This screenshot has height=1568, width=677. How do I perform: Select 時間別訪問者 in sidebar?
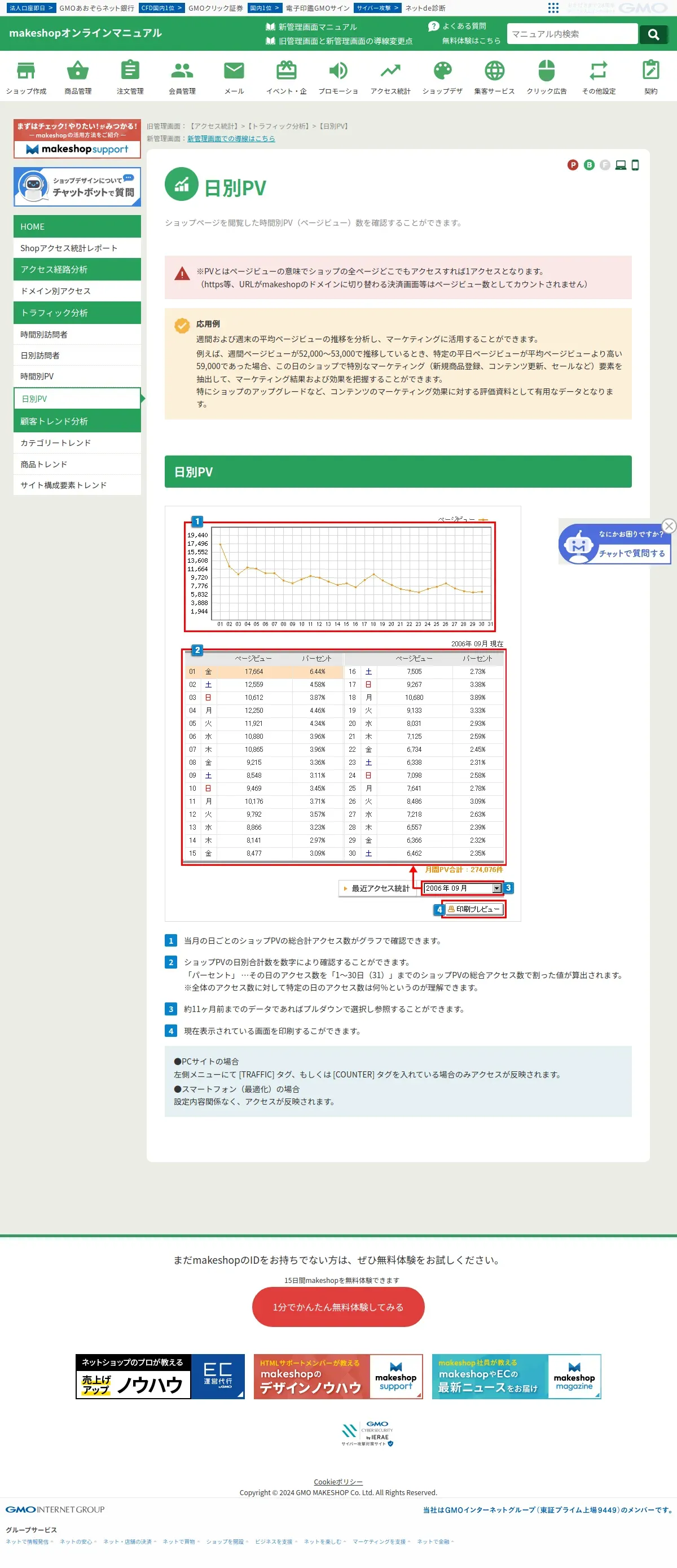point(77,335)
